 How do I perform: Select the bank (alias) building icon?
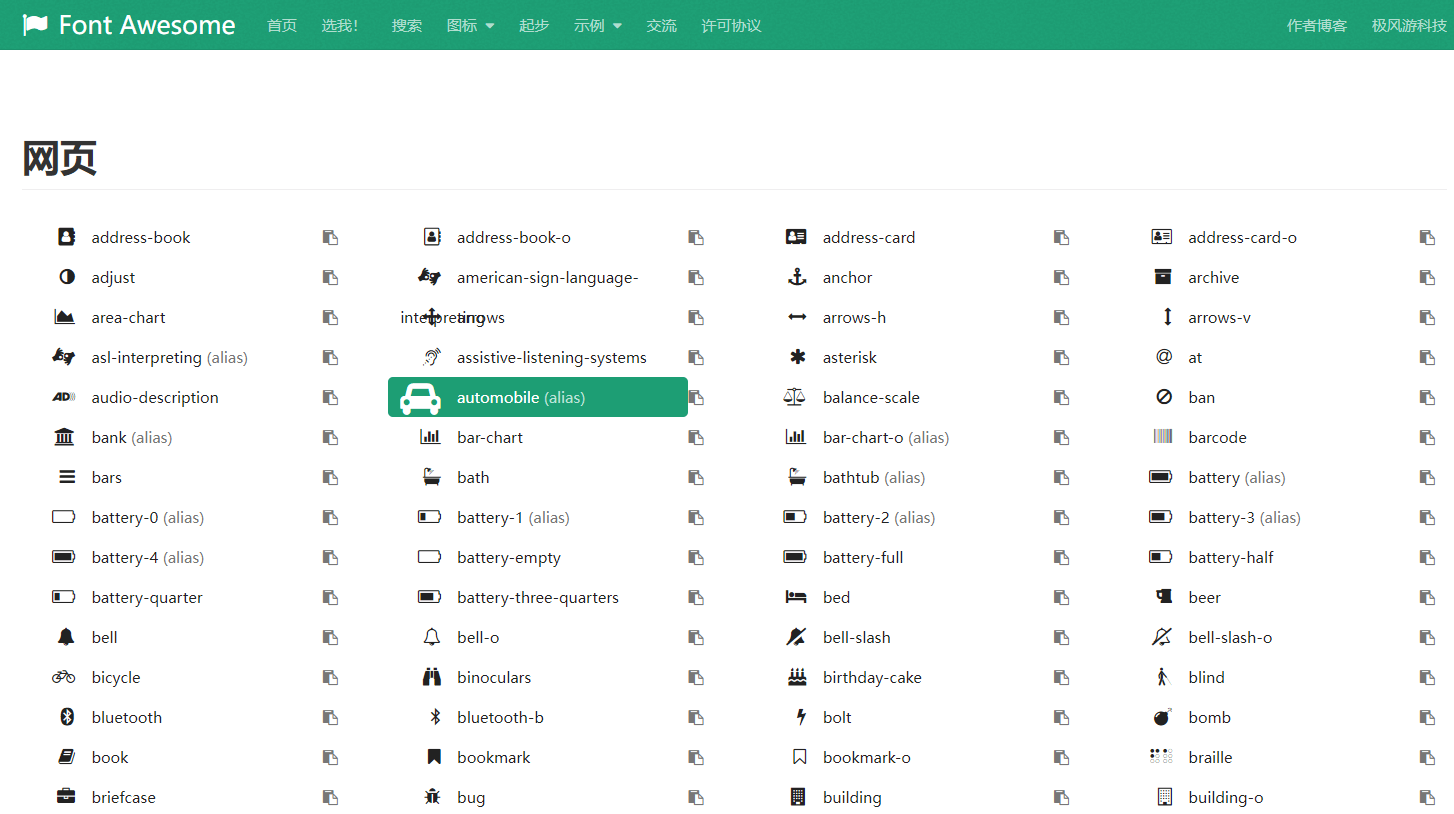point(64,437)
